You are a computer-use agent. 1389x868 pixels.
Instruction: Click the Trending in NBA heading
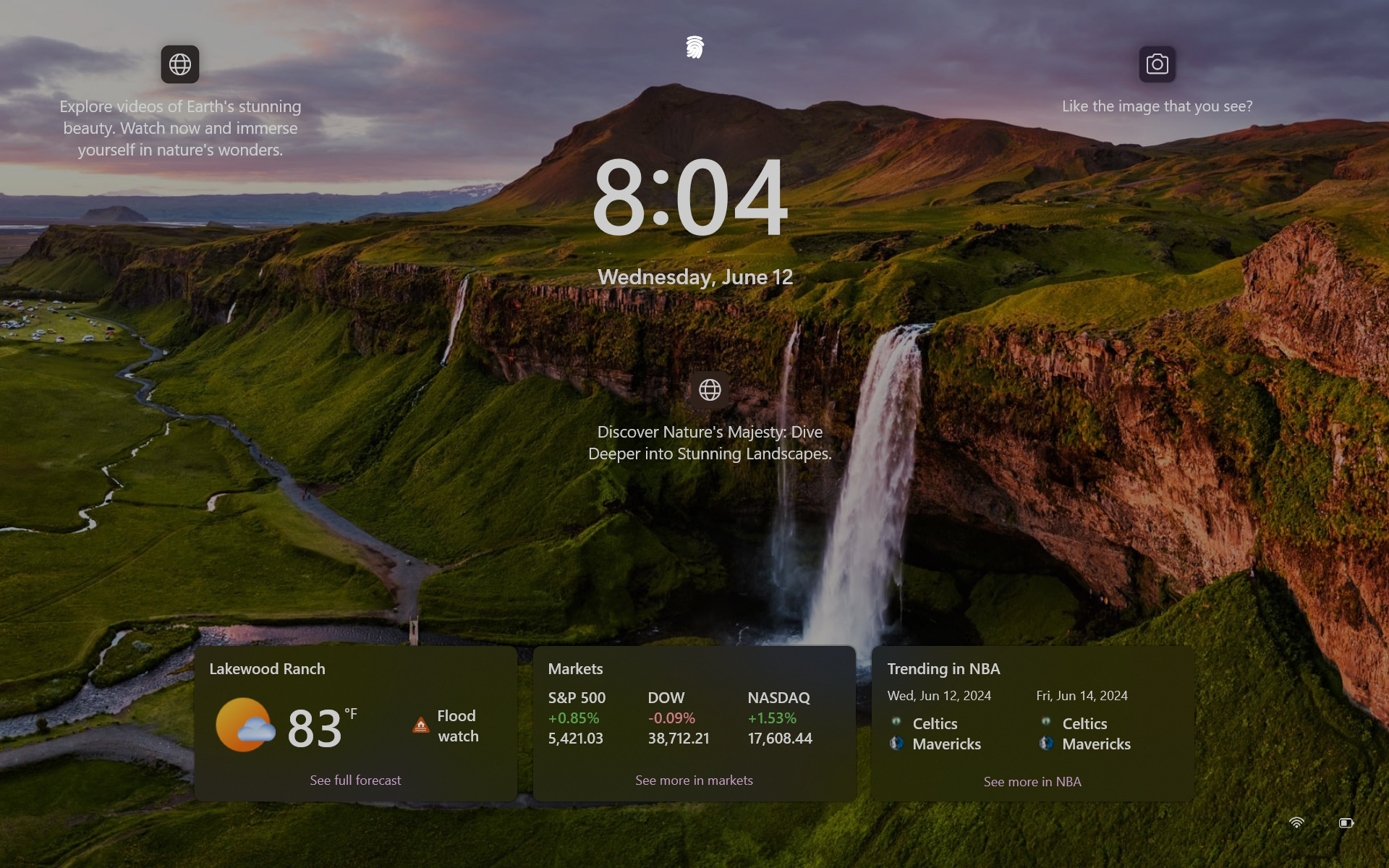coord(943,669)
